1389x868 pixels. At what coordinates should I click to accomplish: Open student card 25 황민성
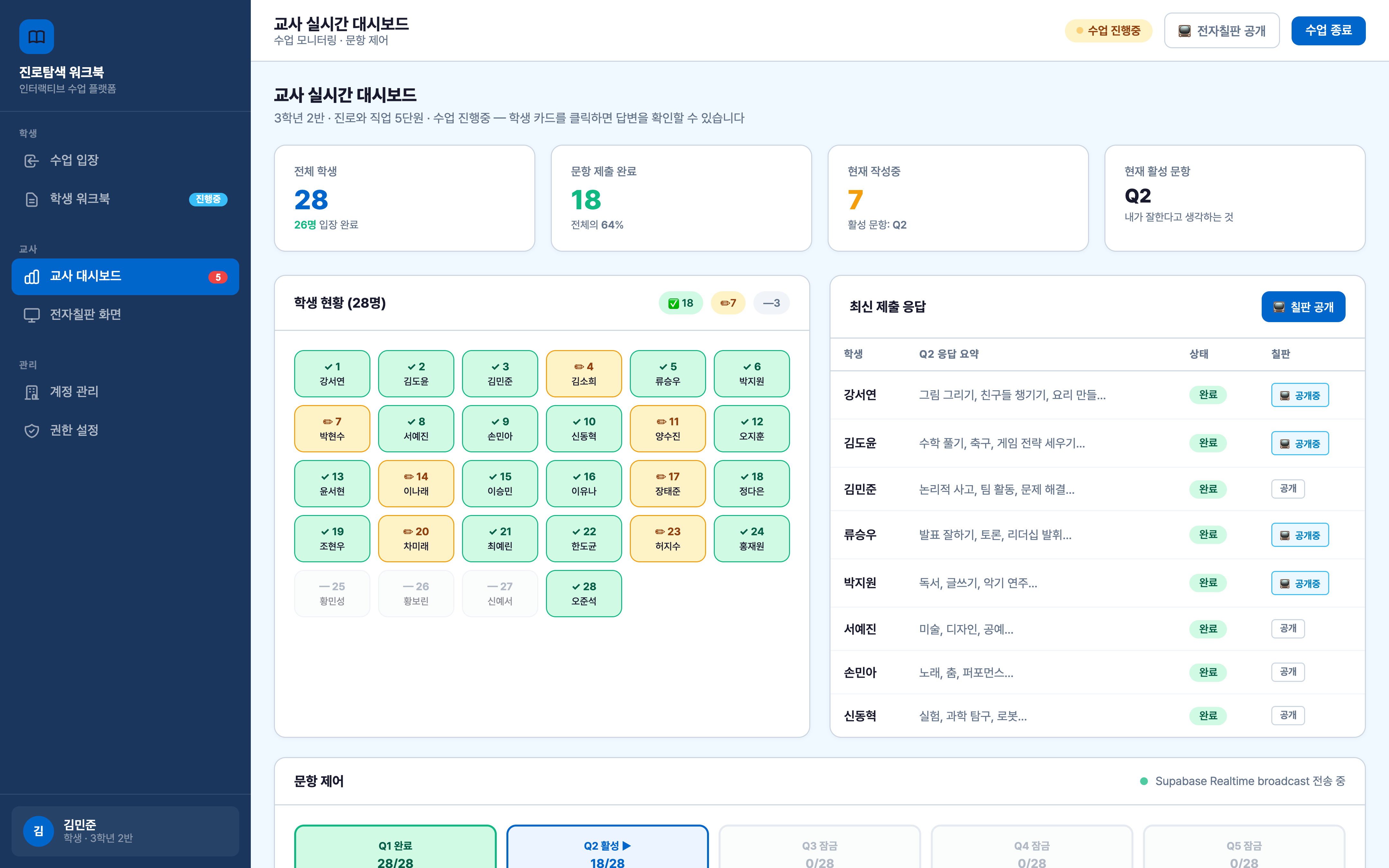click(332, 594)
